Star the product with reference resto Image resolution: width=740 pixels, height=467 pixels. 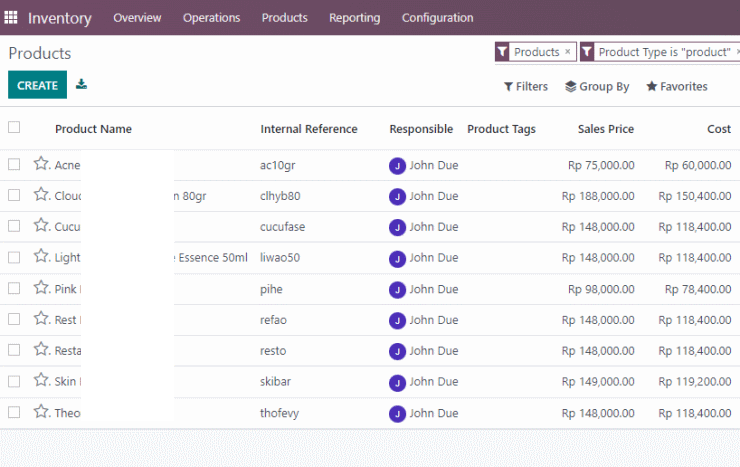41,349
